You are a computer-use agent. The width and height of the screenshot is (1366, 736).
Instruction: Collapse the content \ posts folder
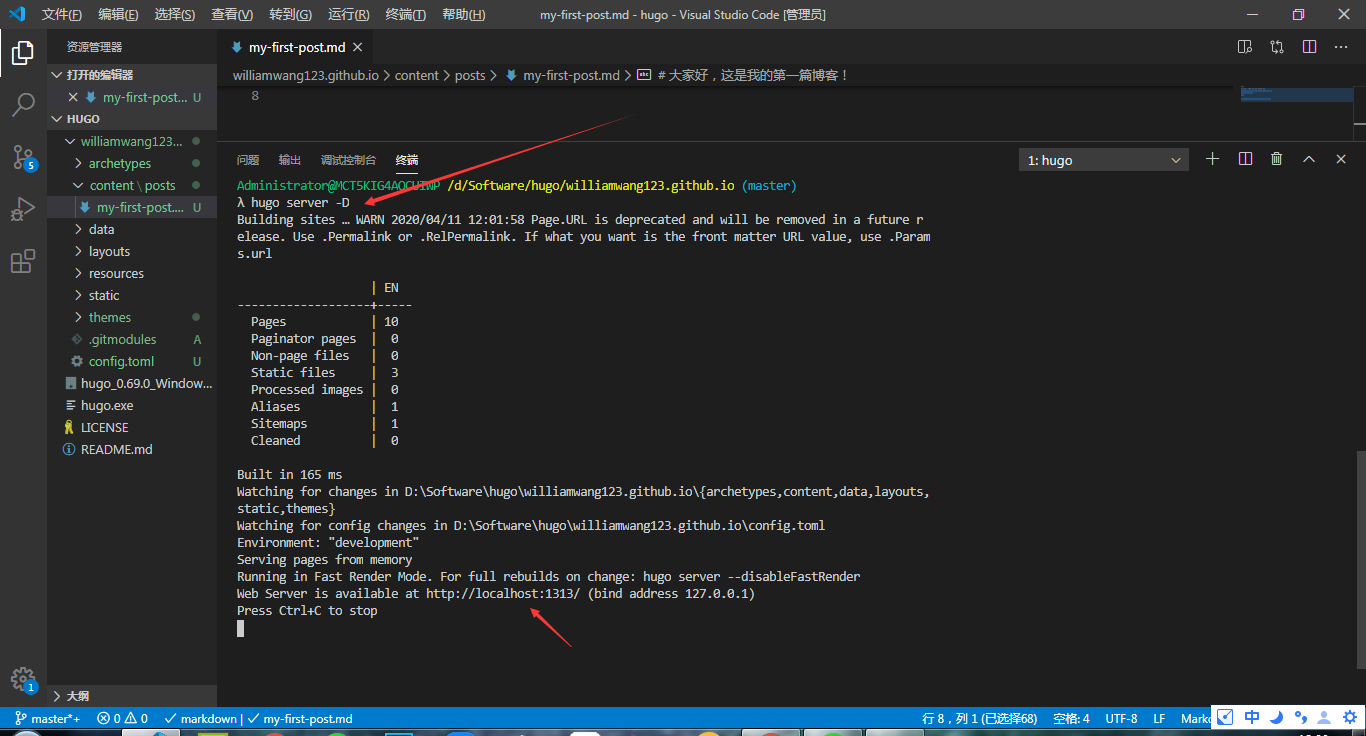132,185
